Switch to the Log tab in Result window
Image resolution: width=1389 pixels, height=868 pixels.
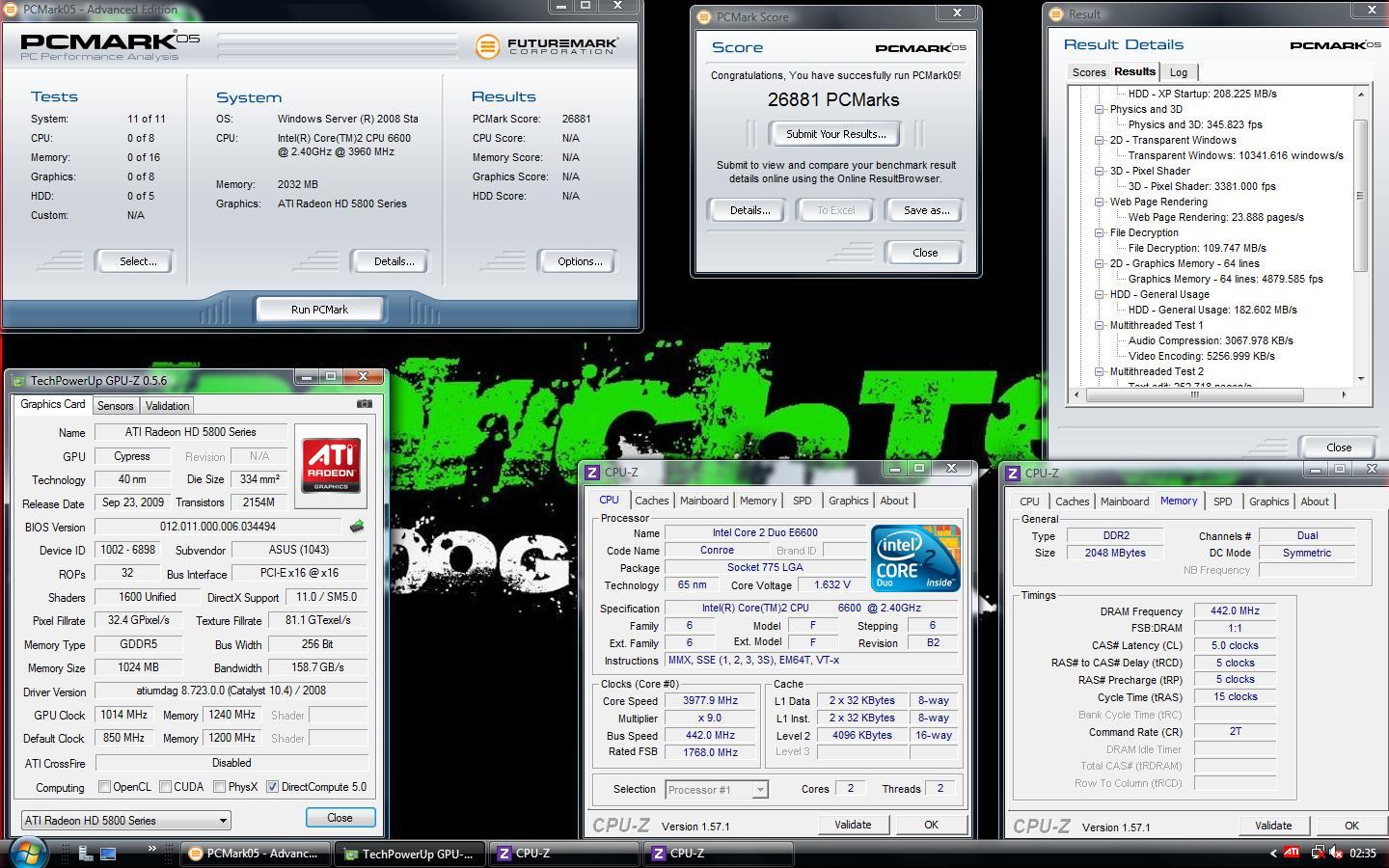click(1179, 72)
